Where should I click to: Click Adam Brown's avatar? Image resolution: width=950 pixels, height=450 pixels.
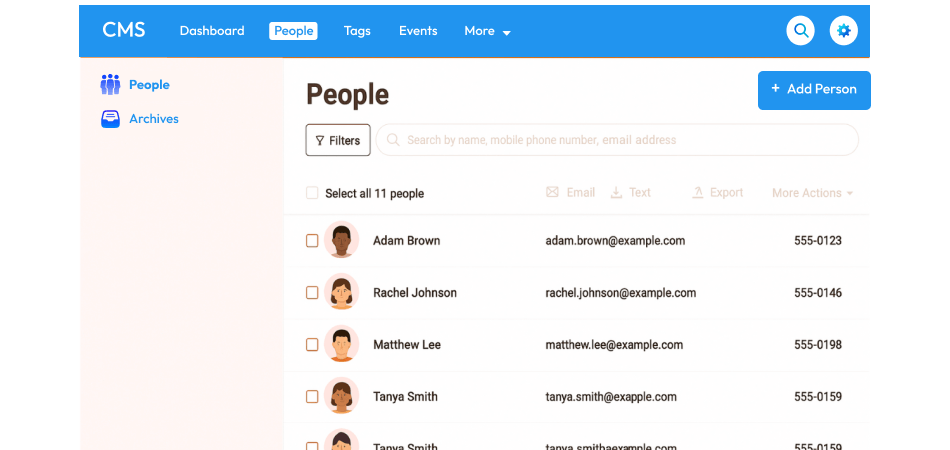click(x=342, y=241)
